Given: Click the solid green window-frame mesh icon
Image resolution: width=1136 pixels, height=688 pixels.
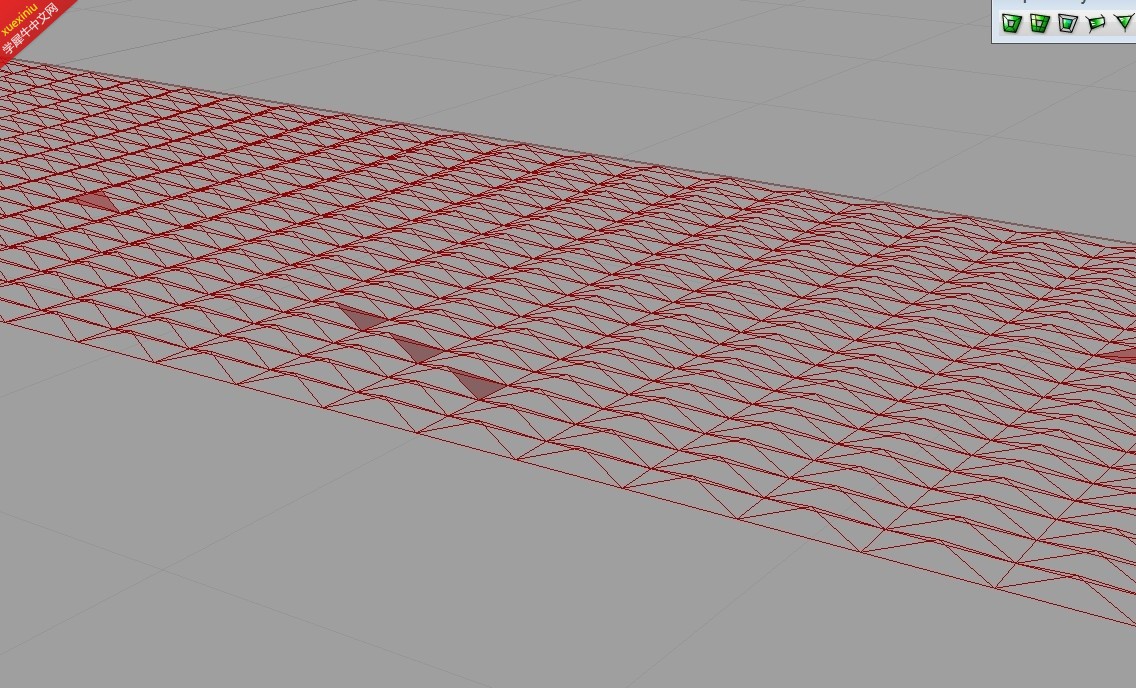Looking at the screenshot, I should click(1011, 23).
